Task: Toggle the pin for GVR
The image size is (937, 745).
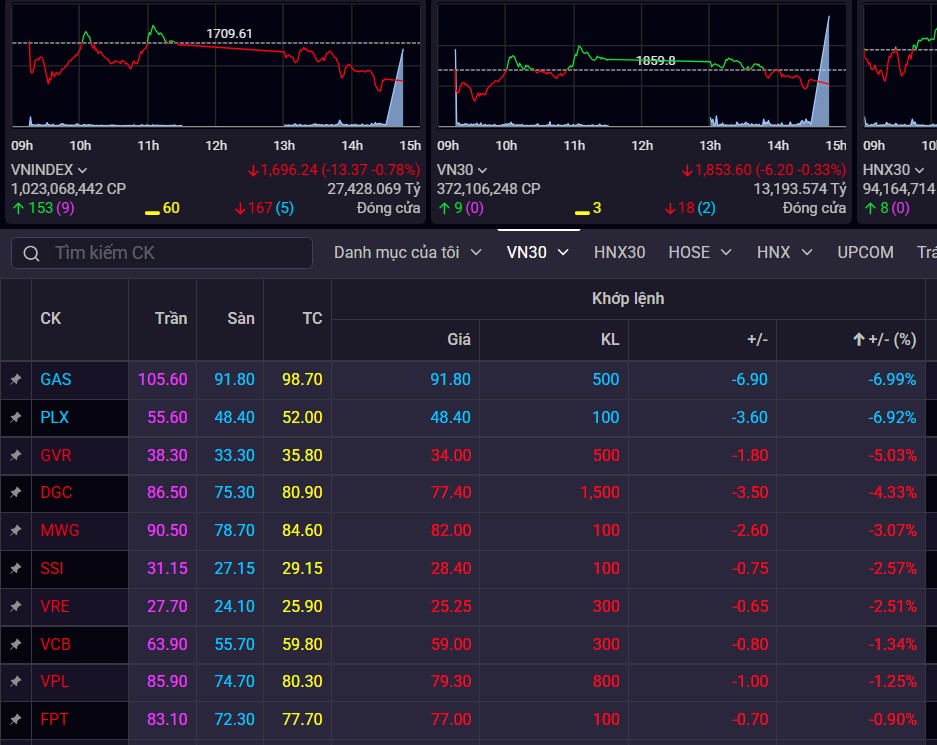Action: [x=15, y=455]
